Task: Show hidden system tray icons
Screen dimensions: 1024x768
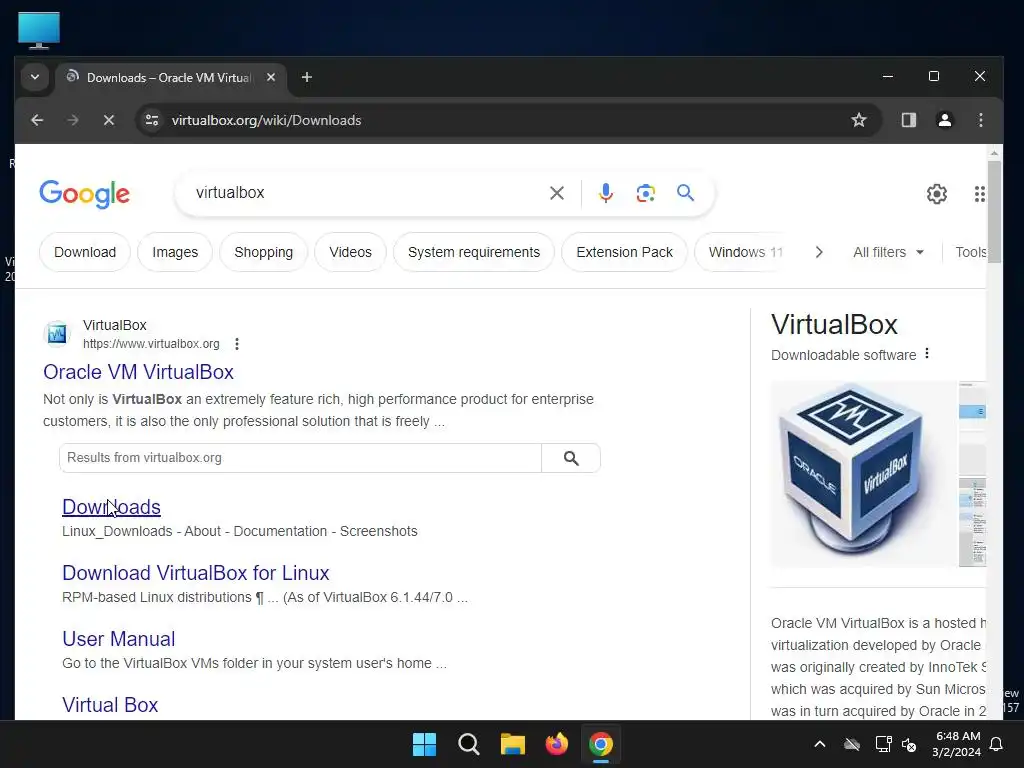Action: coord(820,744)
